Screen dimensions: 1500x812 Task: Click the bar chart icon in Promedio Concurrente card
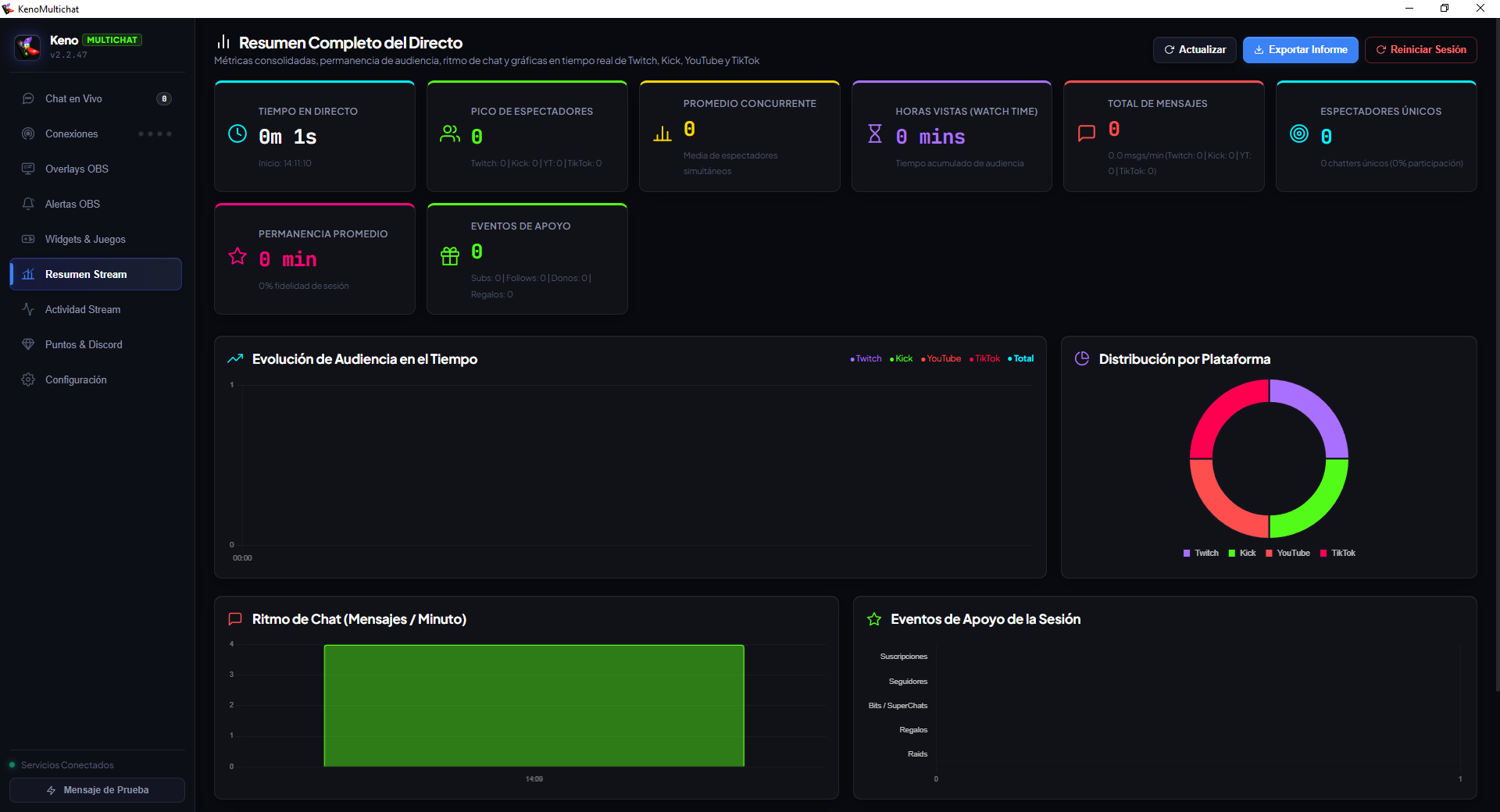coord(662,134)
